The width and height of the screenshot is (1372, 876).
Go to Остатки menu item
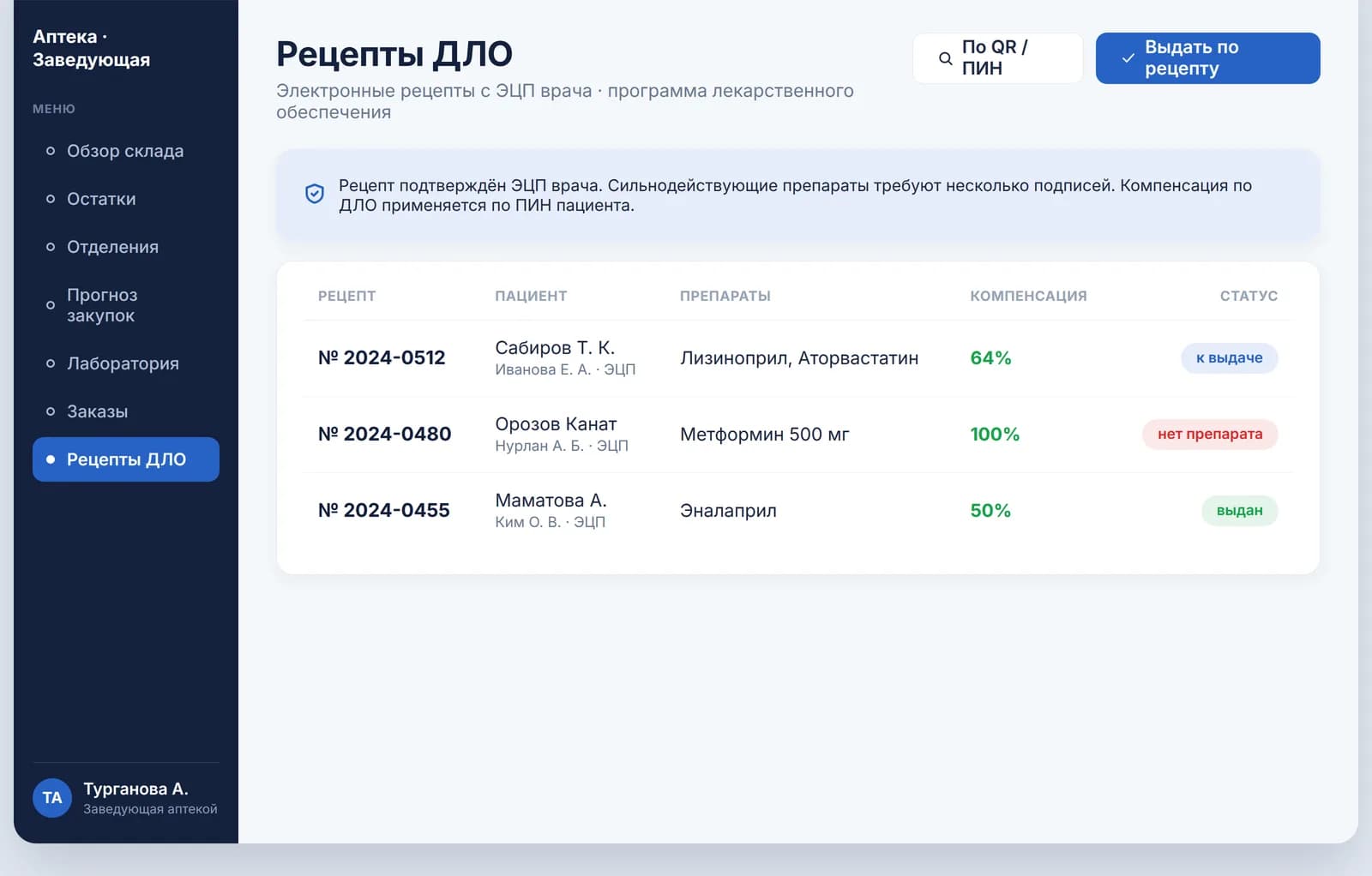pyautogui.click(x=126, y=199)
